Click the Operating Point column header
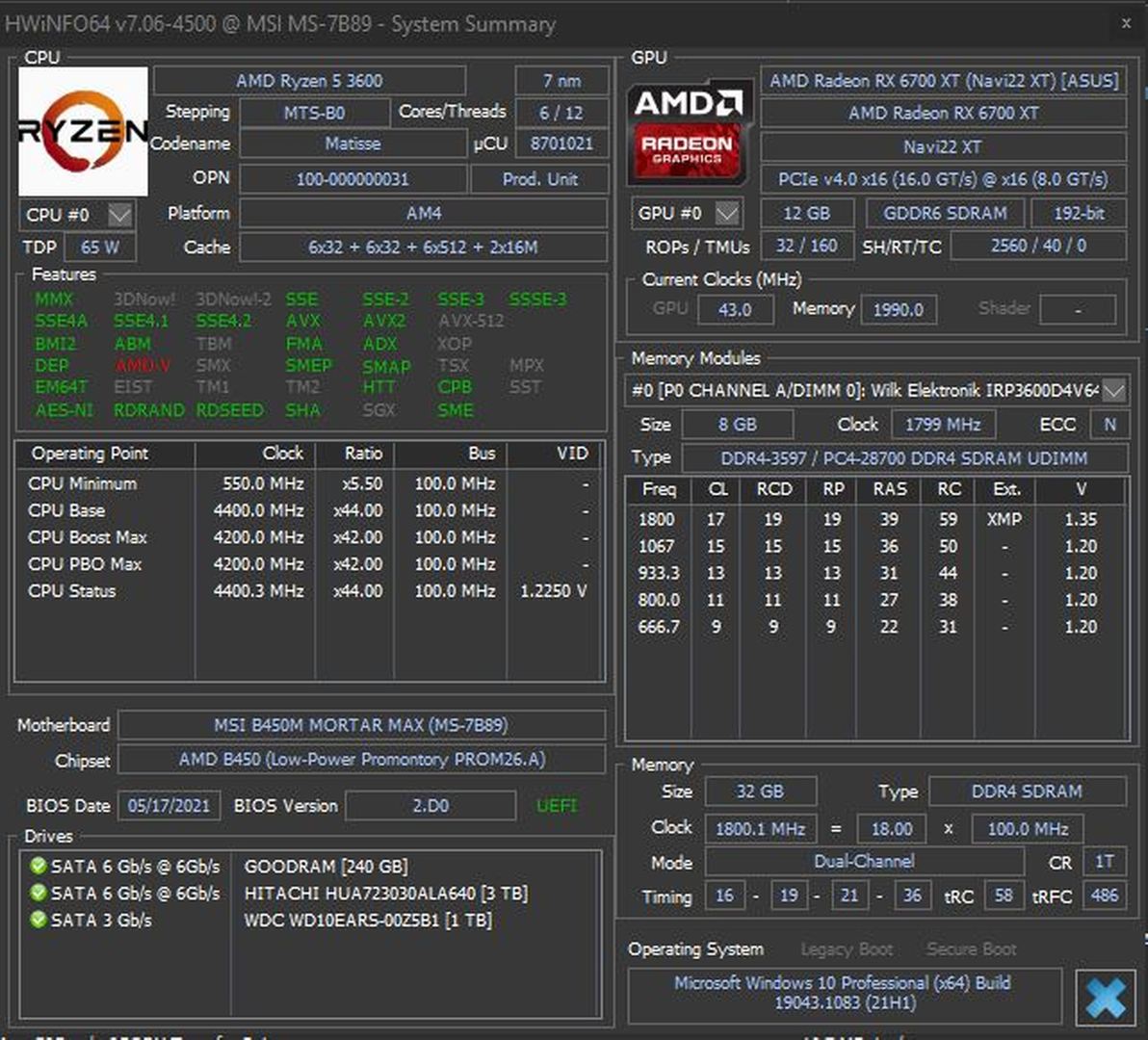This screenshot has height=1040, width=1148. coord(105,454)
